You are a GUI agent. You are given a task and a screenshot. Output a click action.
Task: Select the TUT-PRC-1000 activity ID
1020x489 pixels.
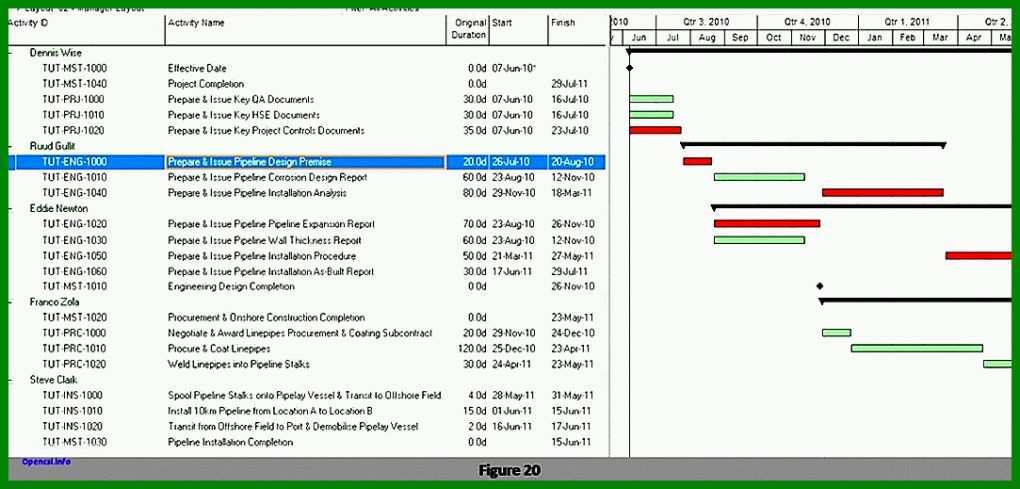(x=74, y=334)
